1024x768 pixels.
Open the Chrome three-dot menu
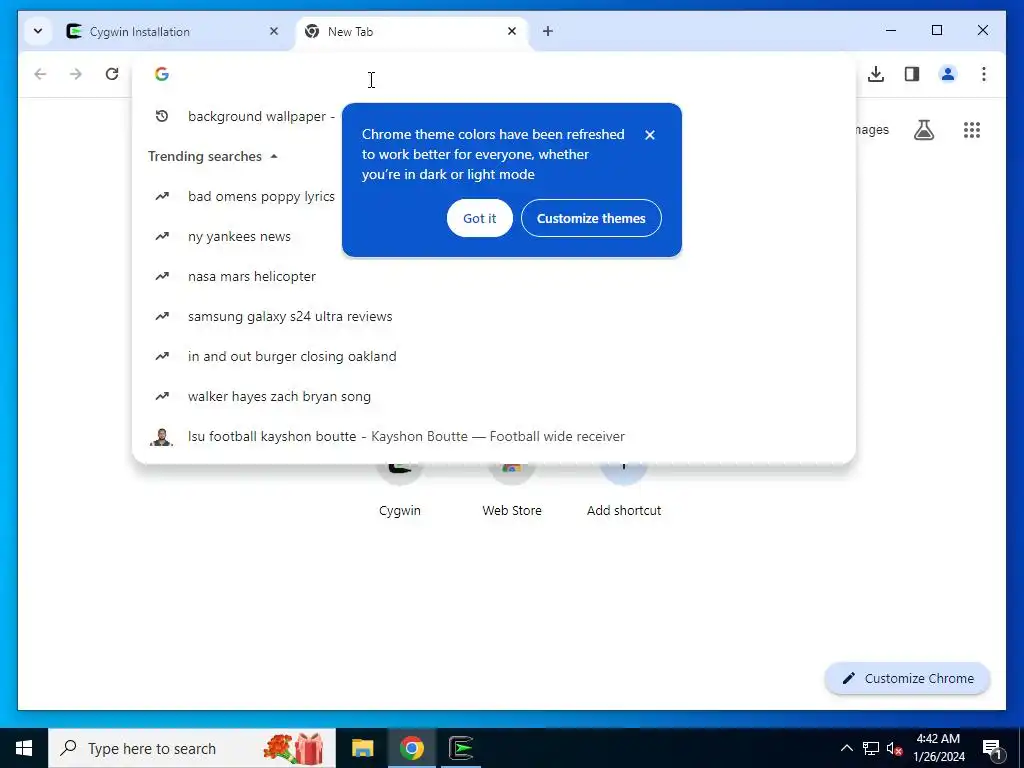(x=984, y=74)
